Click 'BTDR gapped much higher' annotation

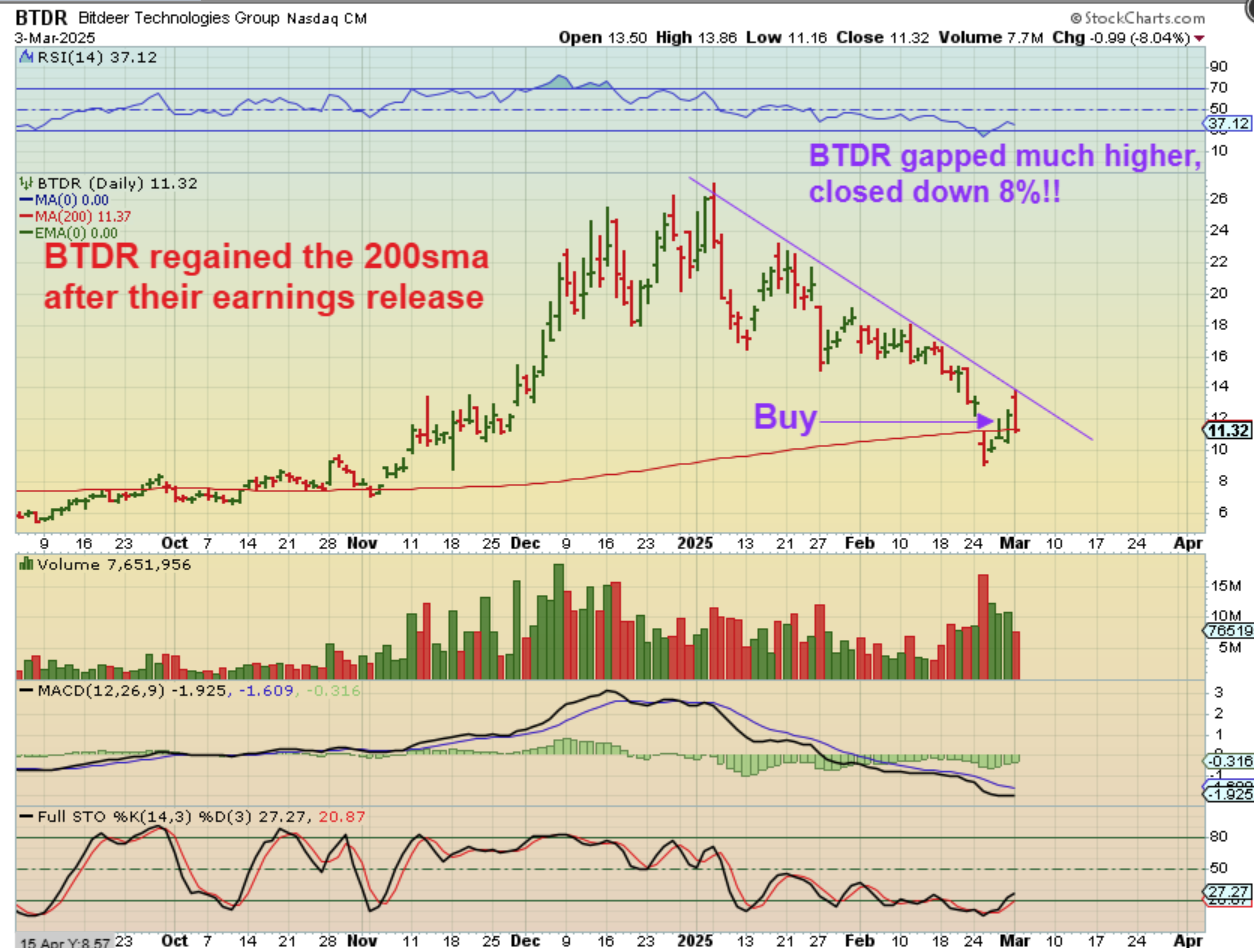tap(1004, 156)
